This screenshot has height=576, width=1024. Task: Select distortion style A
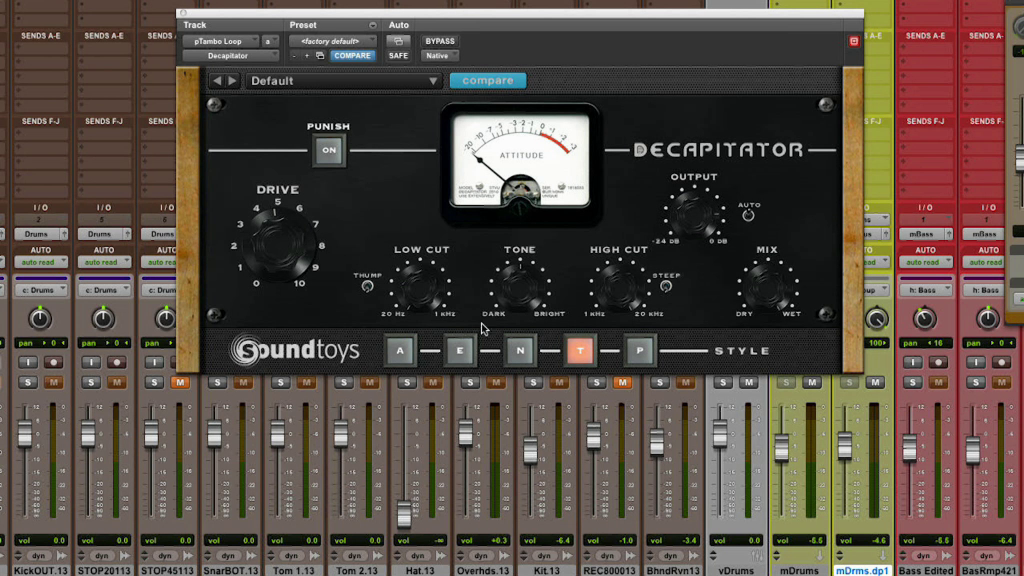(400, 351)
